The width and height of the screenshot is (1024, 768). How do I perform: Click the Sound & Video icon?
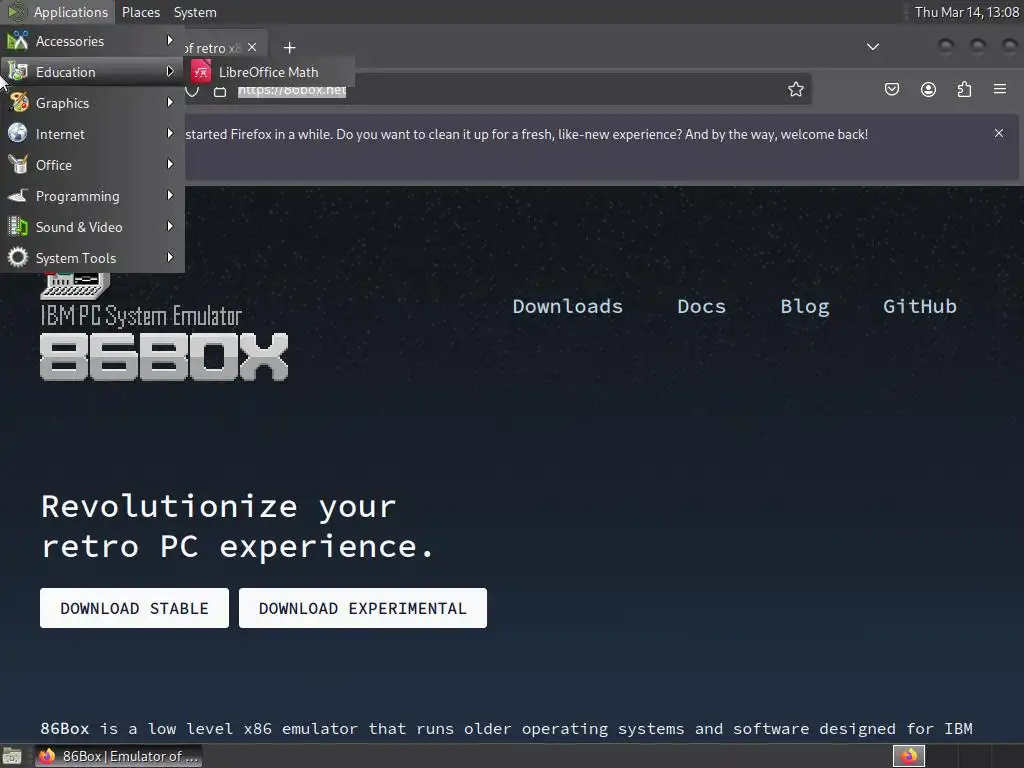coord(18,227)
